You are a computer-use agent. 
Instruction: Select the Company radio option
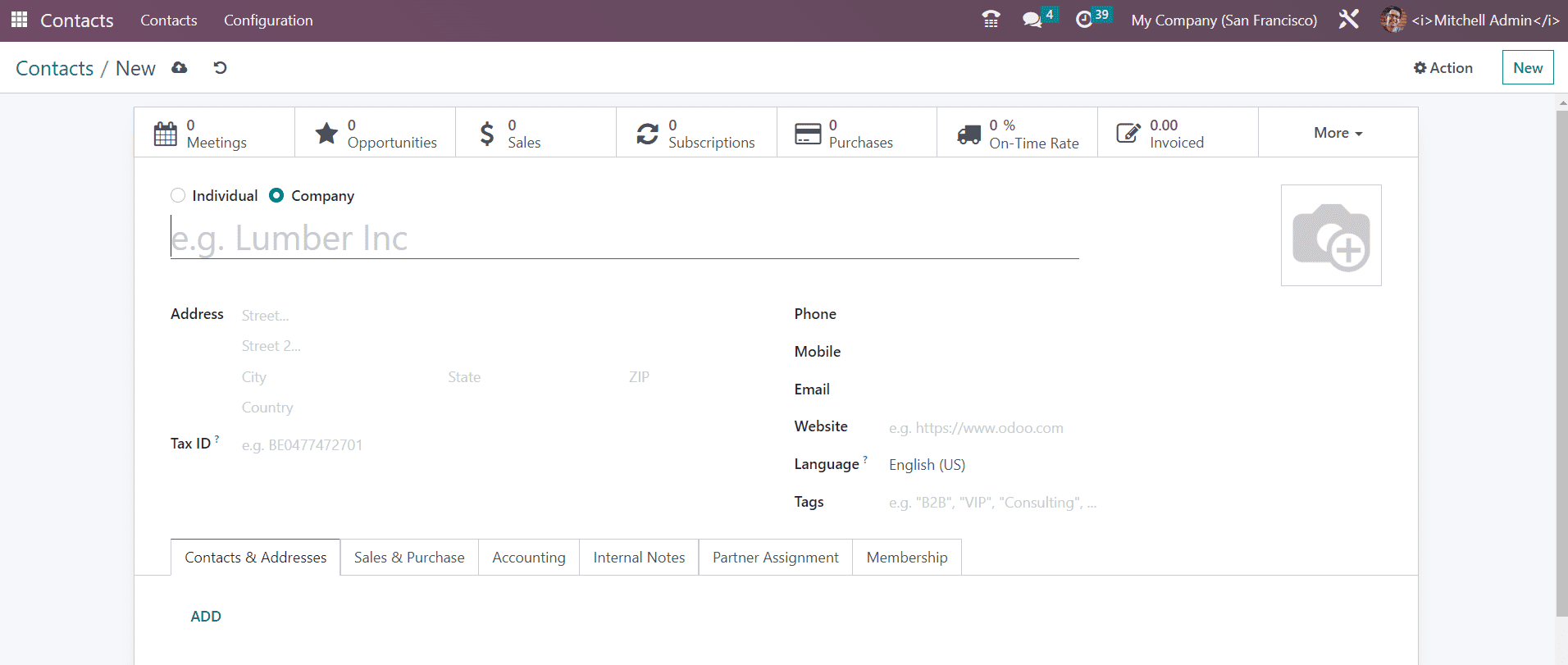pyautogui.click(x=276, y=195)
